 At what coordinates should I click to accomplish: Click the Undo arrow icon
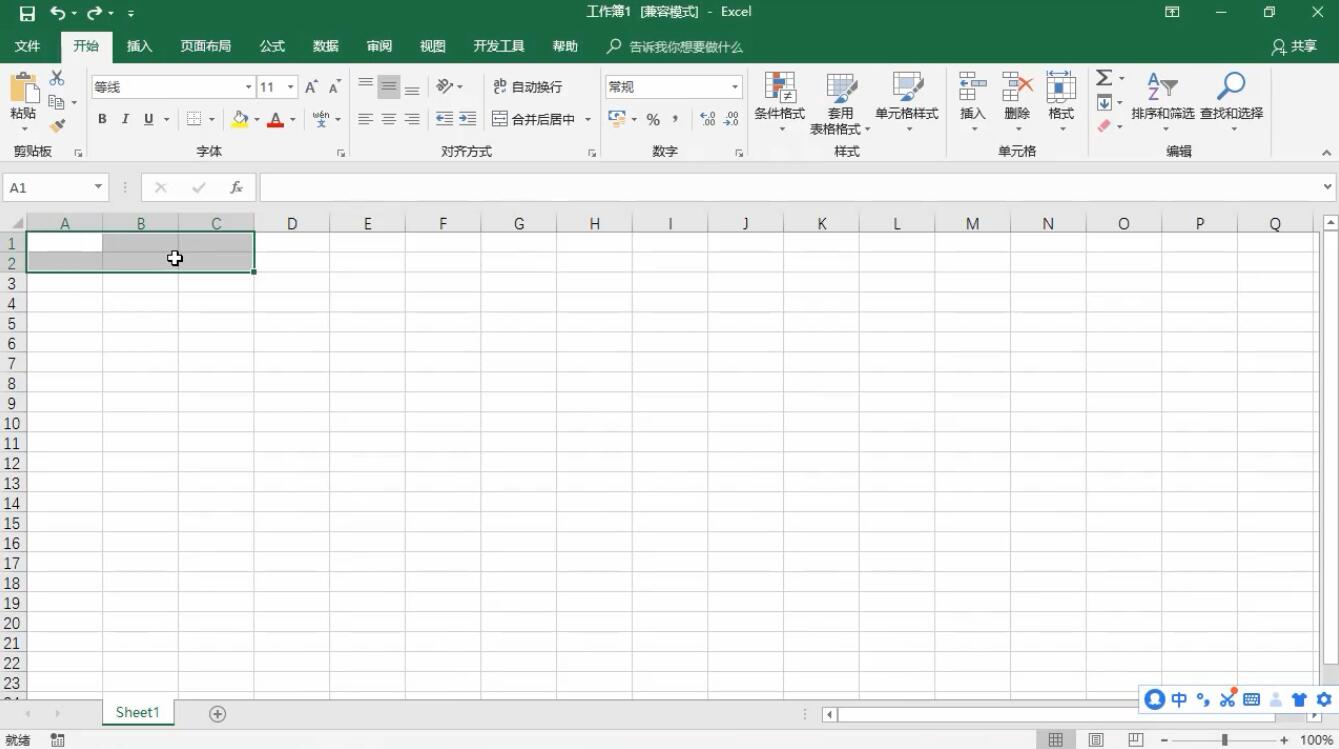(x=58, y=13)
